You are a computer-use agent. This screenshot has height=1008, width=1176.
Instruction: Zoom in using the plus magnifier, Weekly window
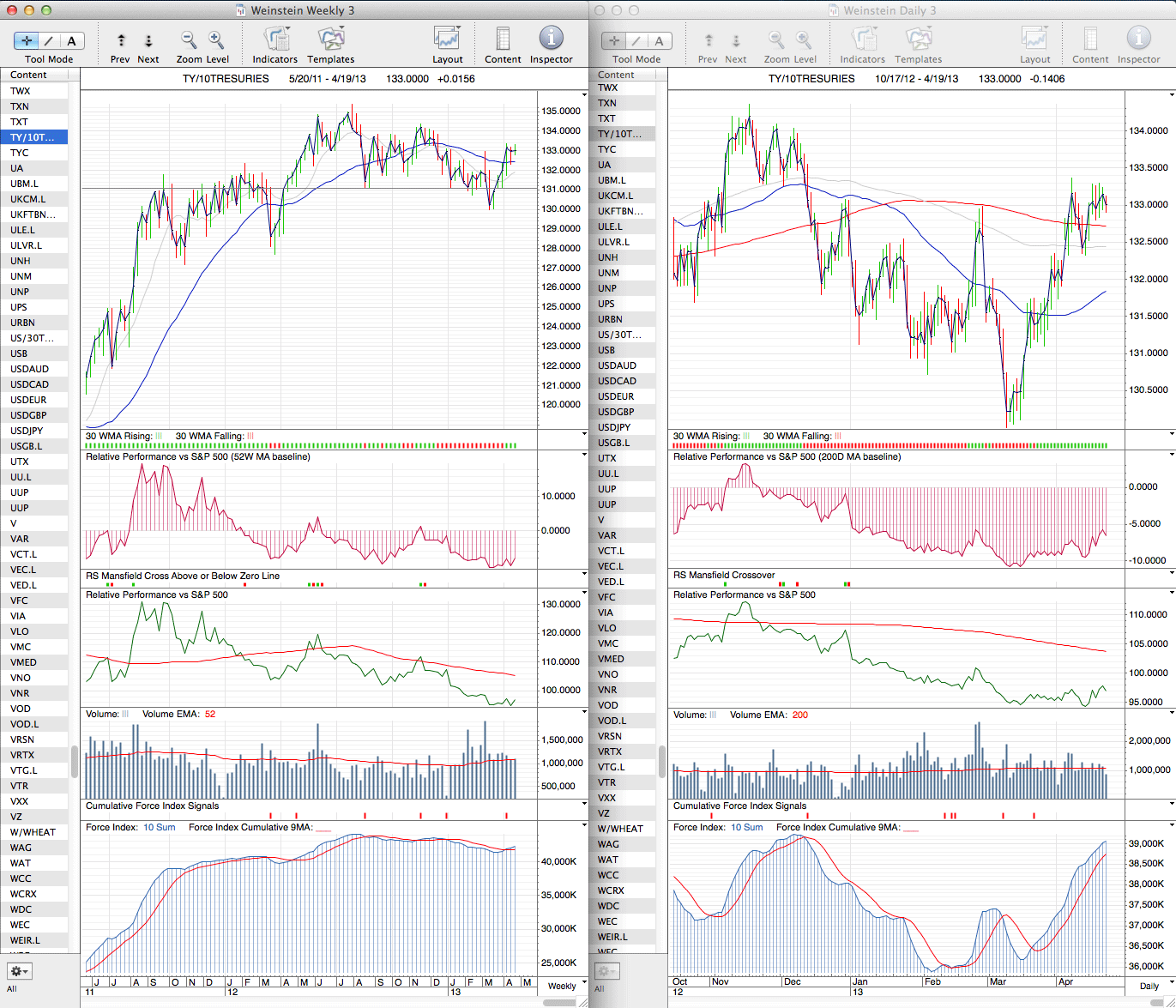(216, 39)
